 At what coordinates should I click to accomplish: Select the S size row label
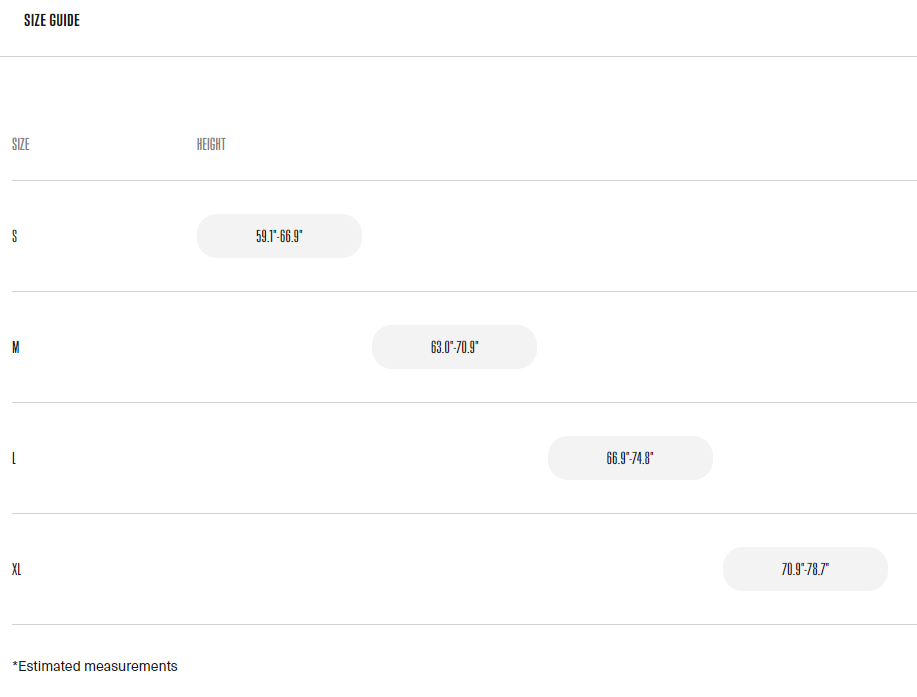[x=14, y=237]
